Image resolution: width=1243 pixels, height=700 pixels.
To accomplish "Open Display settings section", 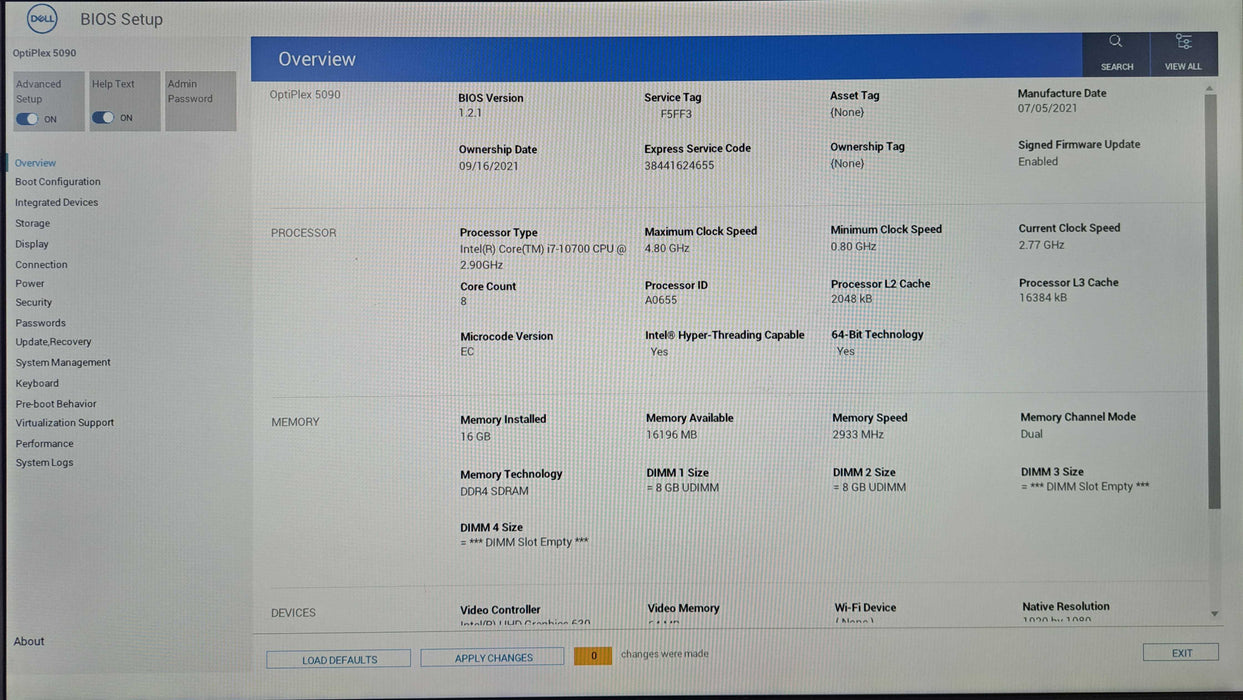I will pos(32,244).
